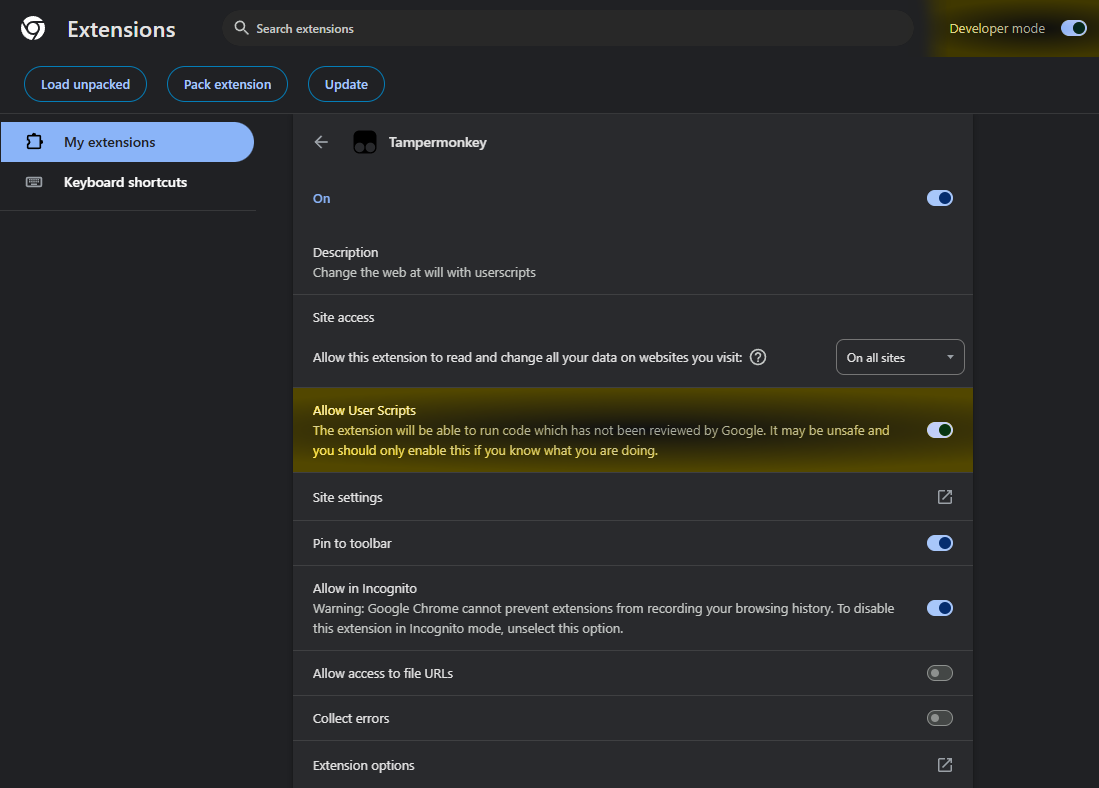Viewport: 1099px width, 788px height.
Task: Open the 'On all sites' dropdown
Action: point(899,357)
